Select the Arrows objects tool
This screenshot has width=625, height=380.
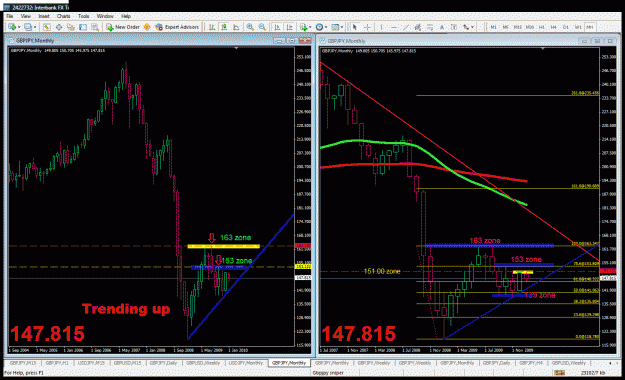[x=466, y=27]
